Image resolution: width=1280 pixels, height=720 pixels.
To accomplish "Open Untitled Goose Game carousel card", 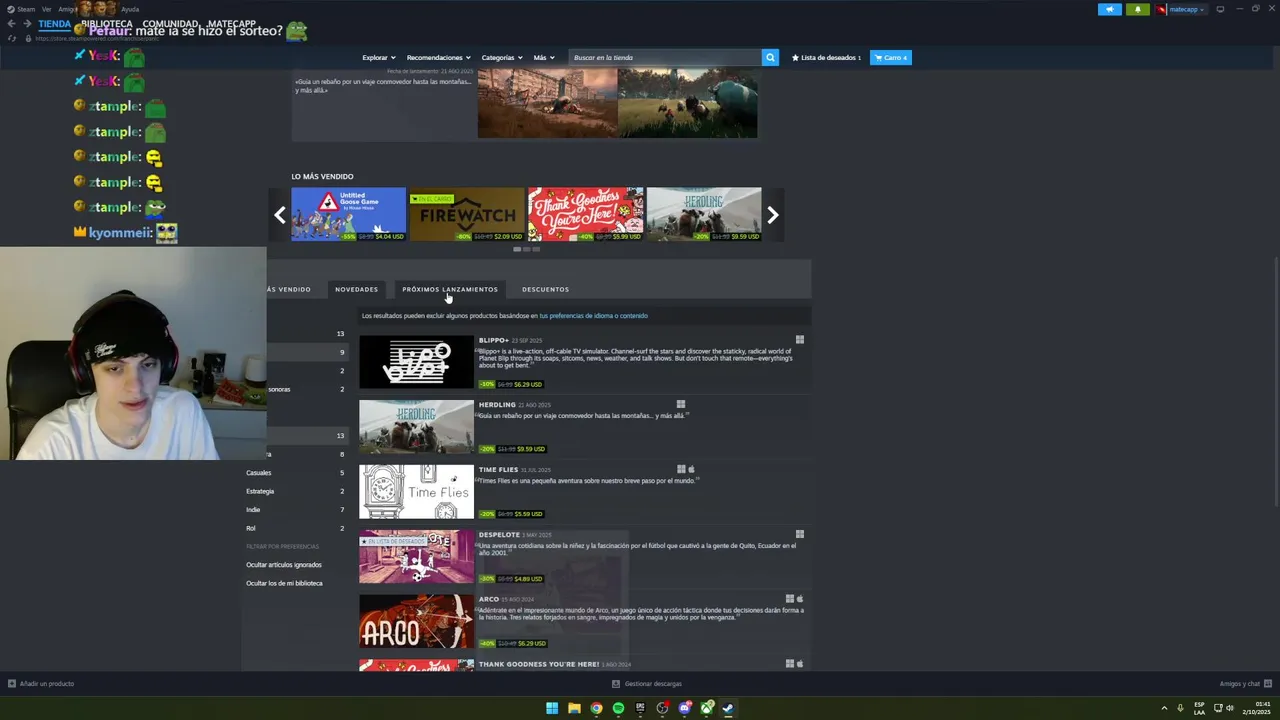I will [x=349, y=214].
